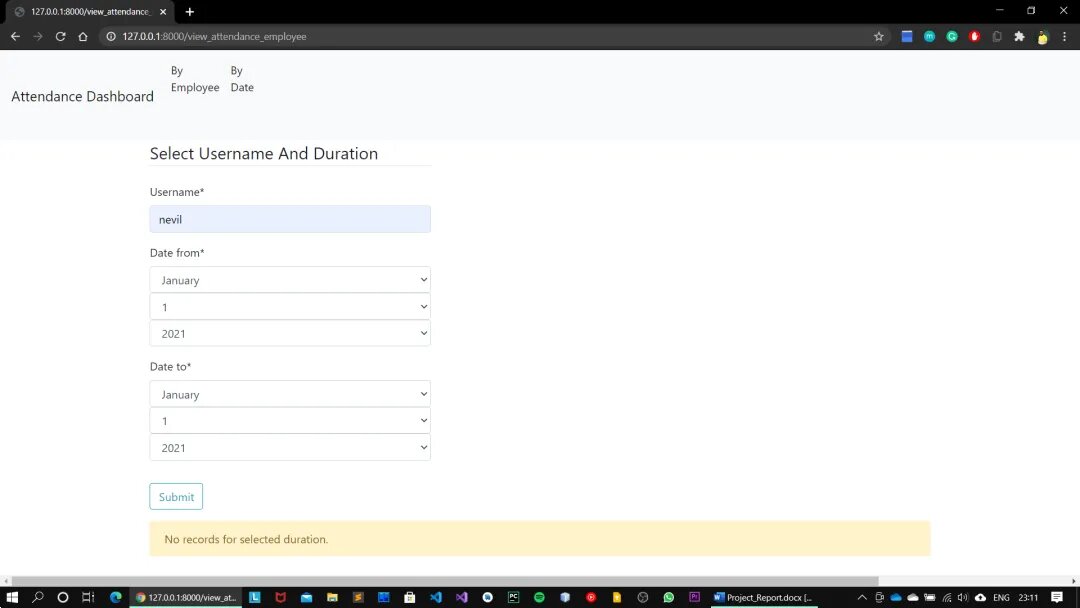Click the horizontal page scrollbar
This screenshot has height=608, width=1080.
pos(445,581)
